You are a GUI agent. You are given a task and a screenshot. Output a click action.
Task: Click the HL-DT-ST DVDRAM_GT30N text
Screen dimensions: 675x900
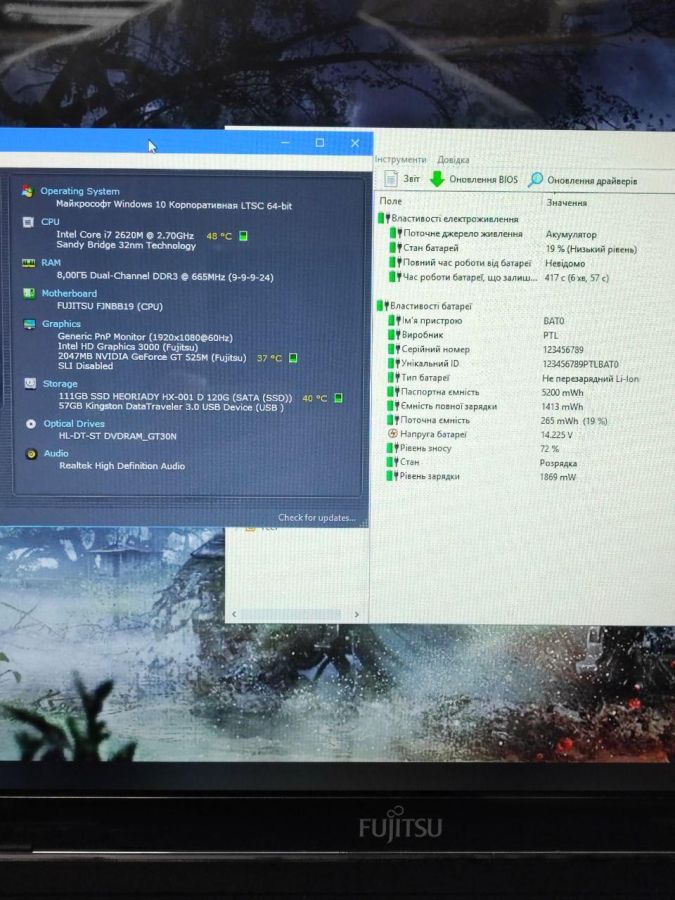tap(118, 436)
